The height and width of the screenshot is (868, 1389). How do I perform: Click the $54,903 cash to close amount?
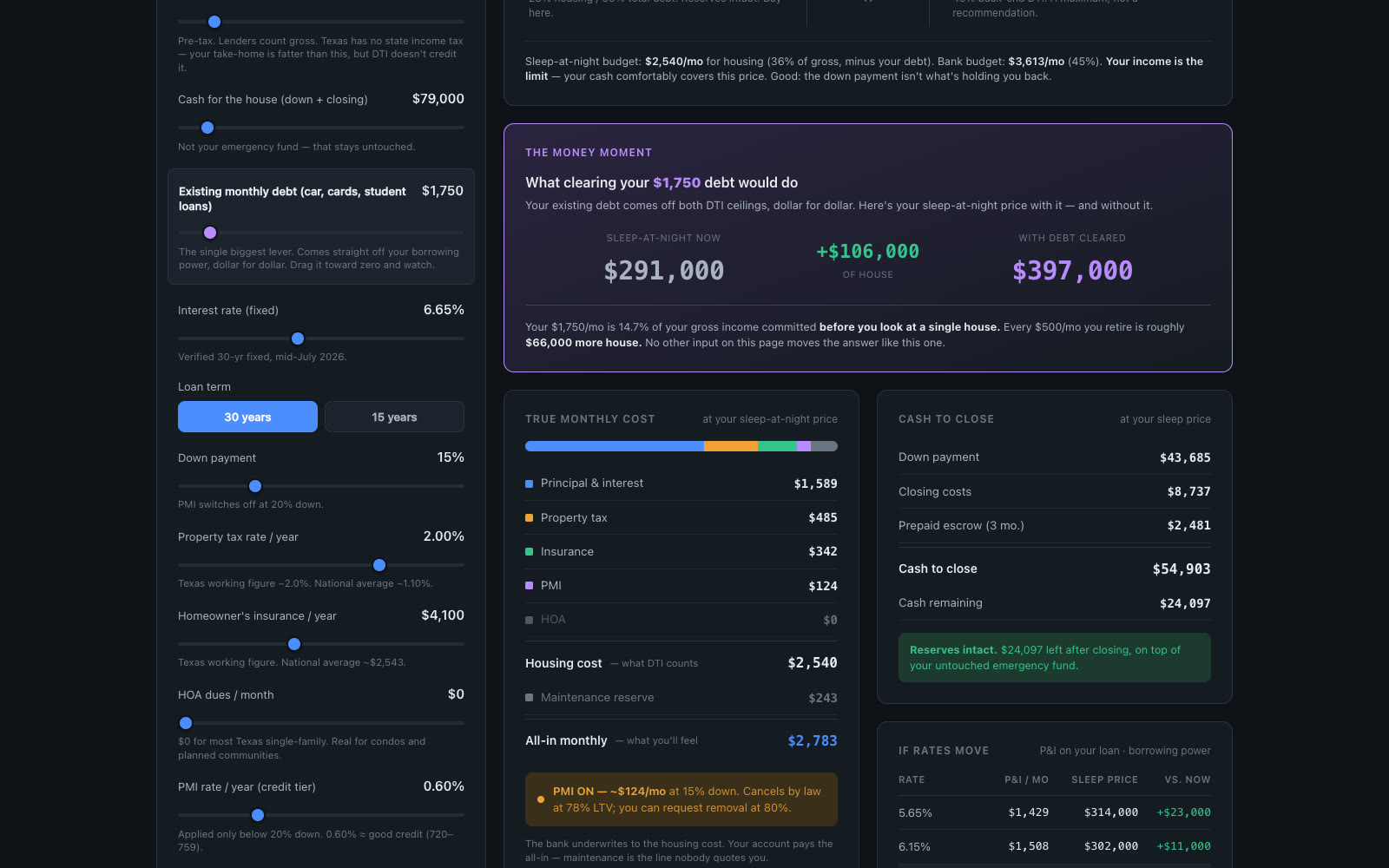coord(1182,569)
